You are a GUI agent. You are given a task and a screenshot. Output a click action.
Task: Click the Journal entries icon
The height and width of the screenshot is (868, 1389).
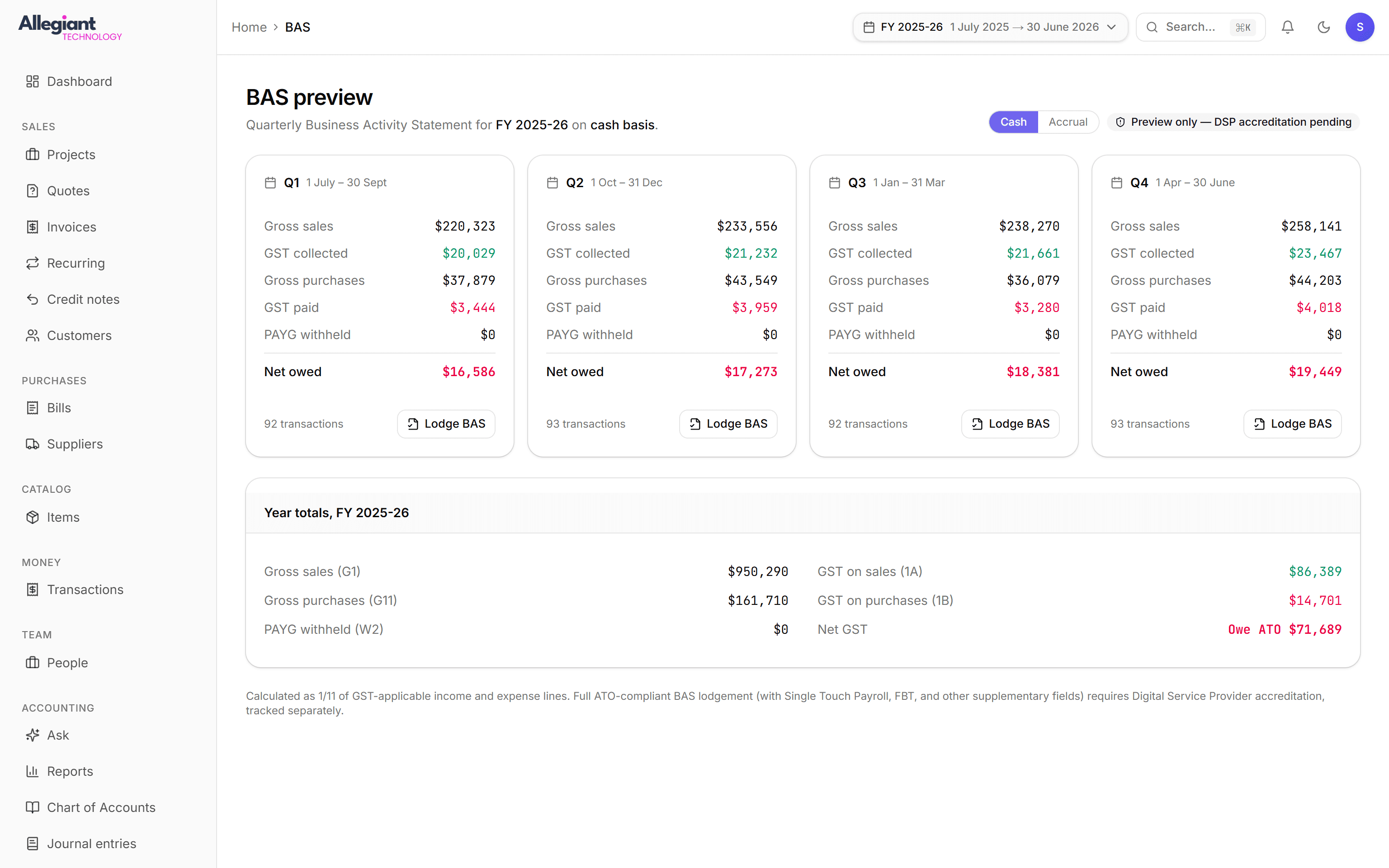tap(32, 843)
